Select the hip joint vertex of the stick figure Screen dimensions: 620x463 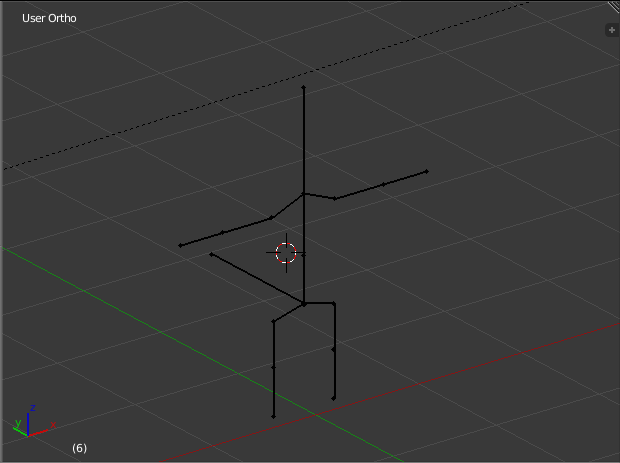(x=304, y=304)
